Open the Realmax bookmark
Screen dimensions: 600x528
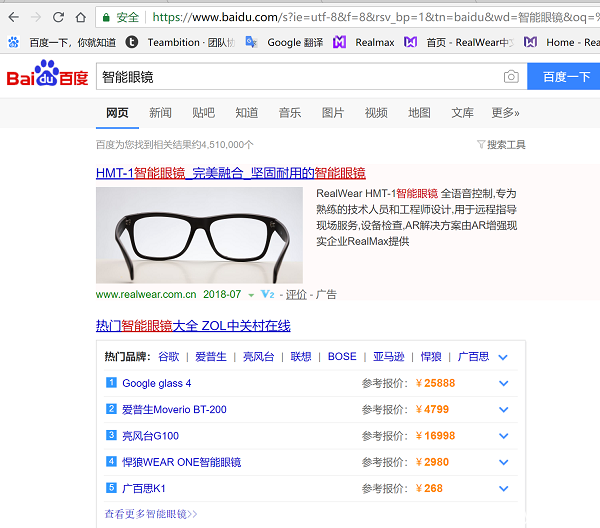point(364,42)
